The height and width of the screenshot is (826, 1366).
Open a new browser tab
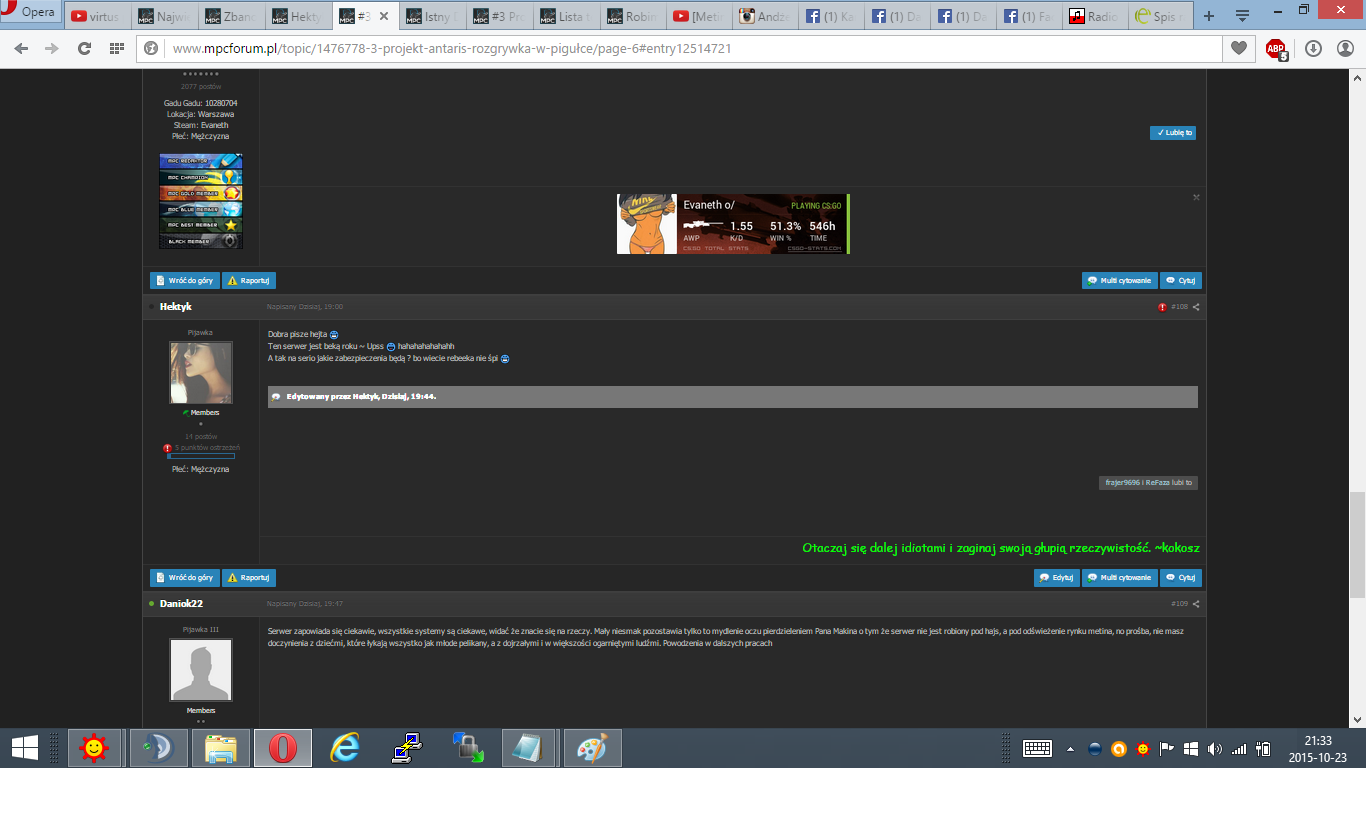click(1209, 16)
